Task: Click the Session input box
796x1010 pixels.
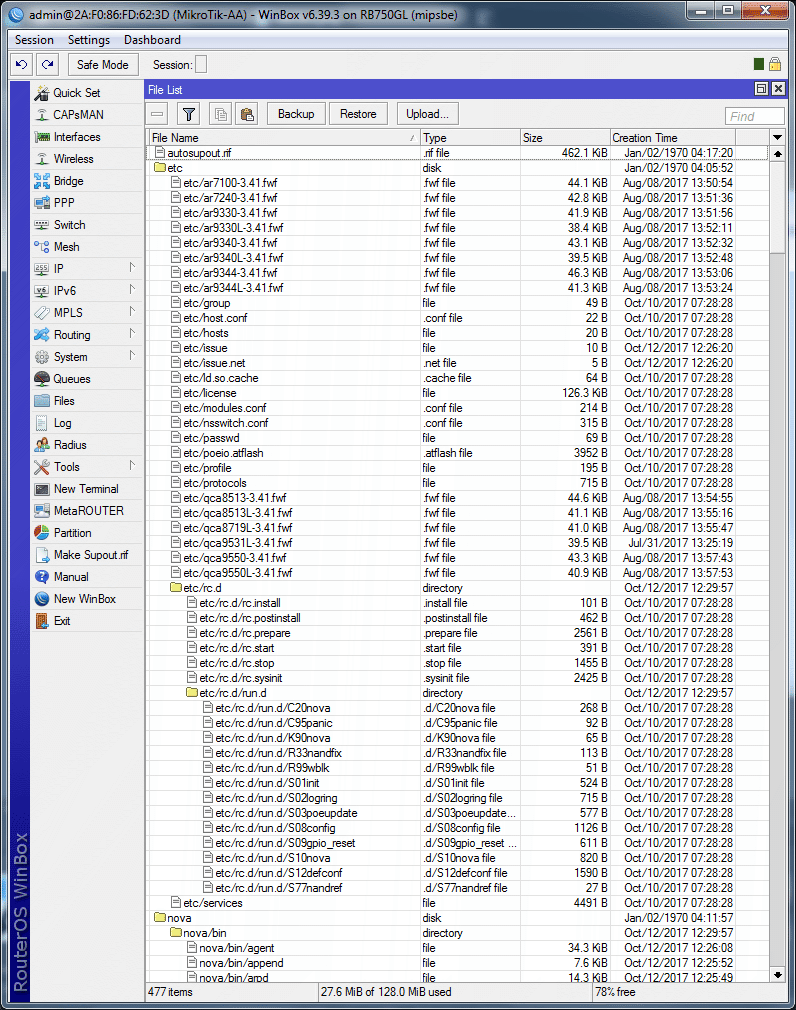Action: point(201,64)
